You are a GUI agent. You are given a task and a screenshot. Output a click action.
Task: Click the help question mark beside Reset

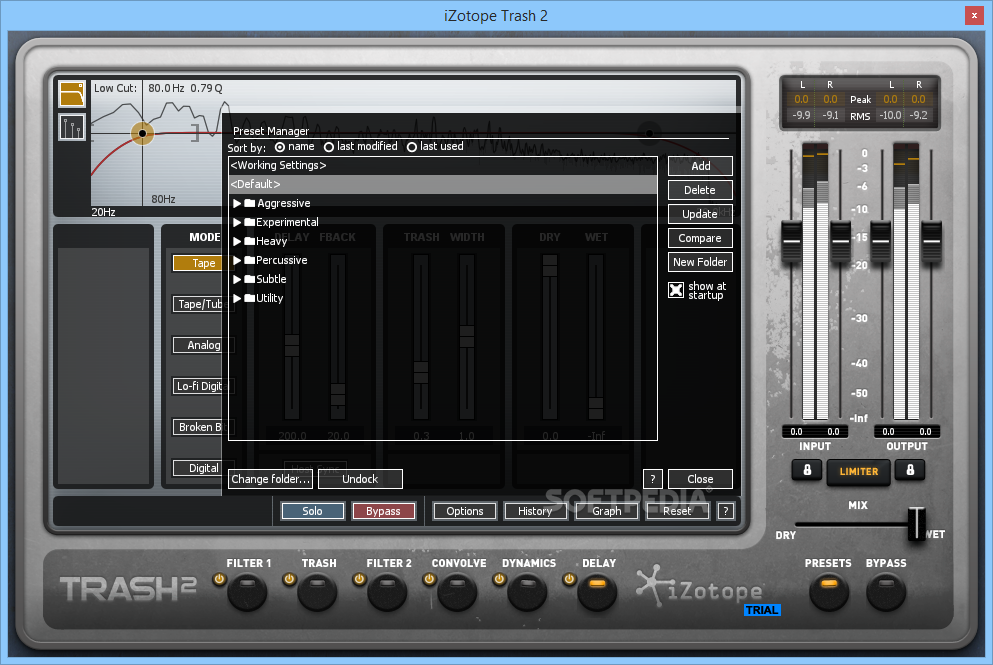tap(726, 511)
